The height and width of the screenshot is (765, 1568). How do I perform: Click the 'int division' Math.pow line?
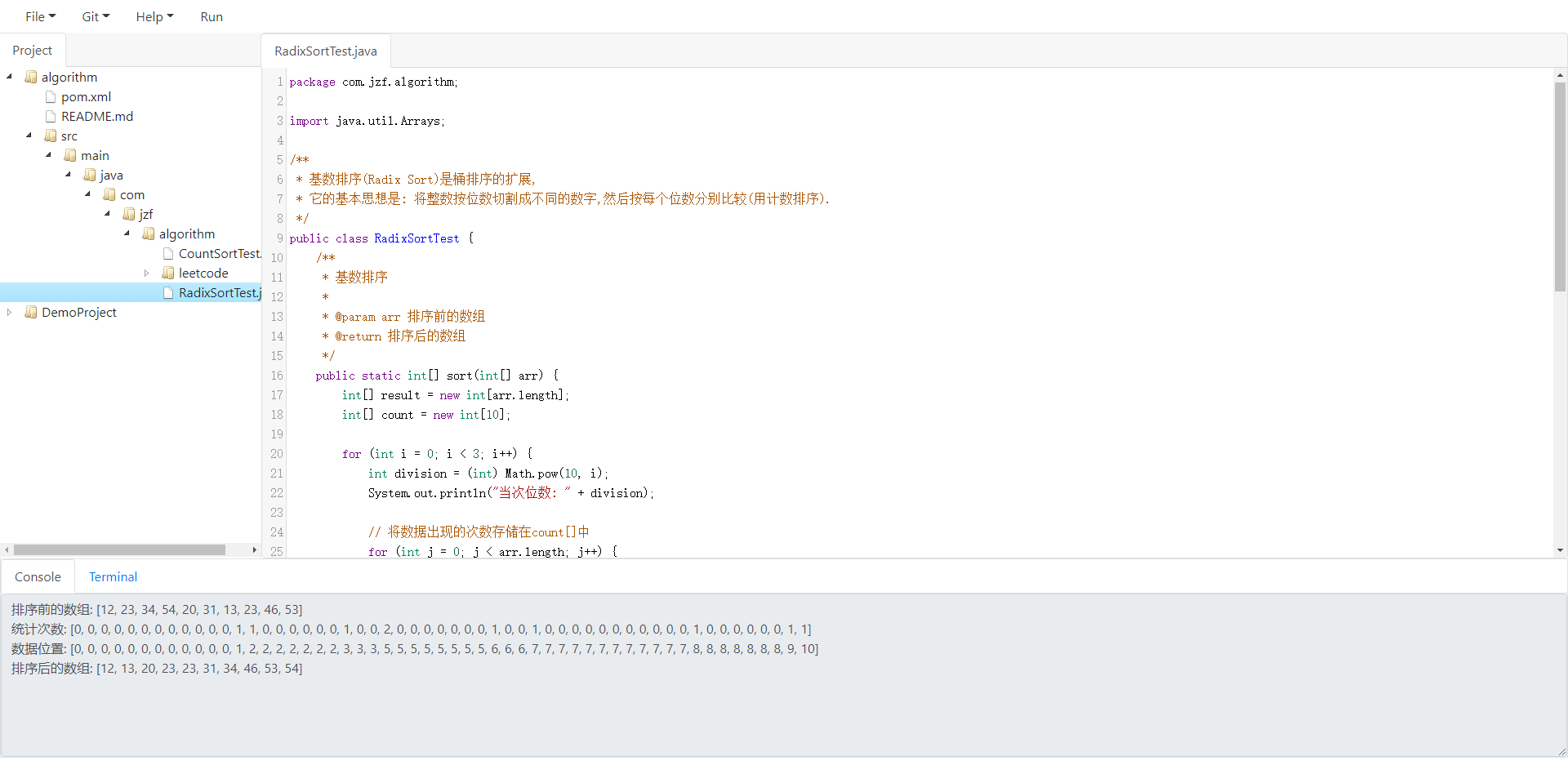tap(488, 474)
